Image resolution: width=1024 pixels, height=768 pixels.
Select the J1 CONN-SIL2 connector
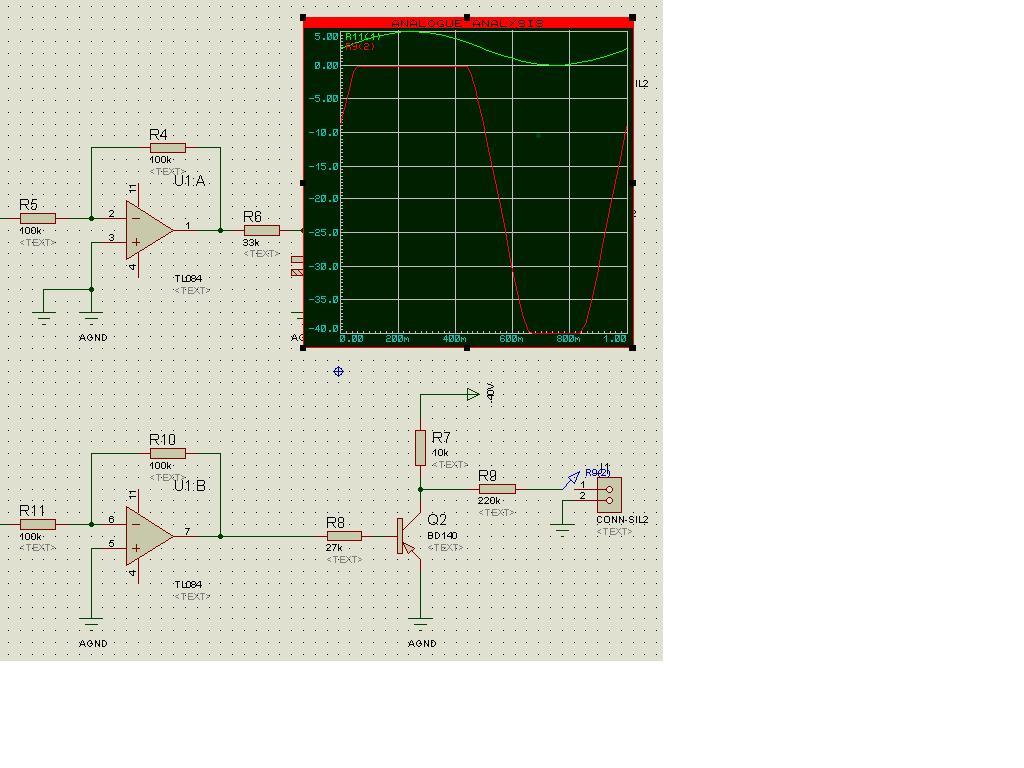[609, 495]
